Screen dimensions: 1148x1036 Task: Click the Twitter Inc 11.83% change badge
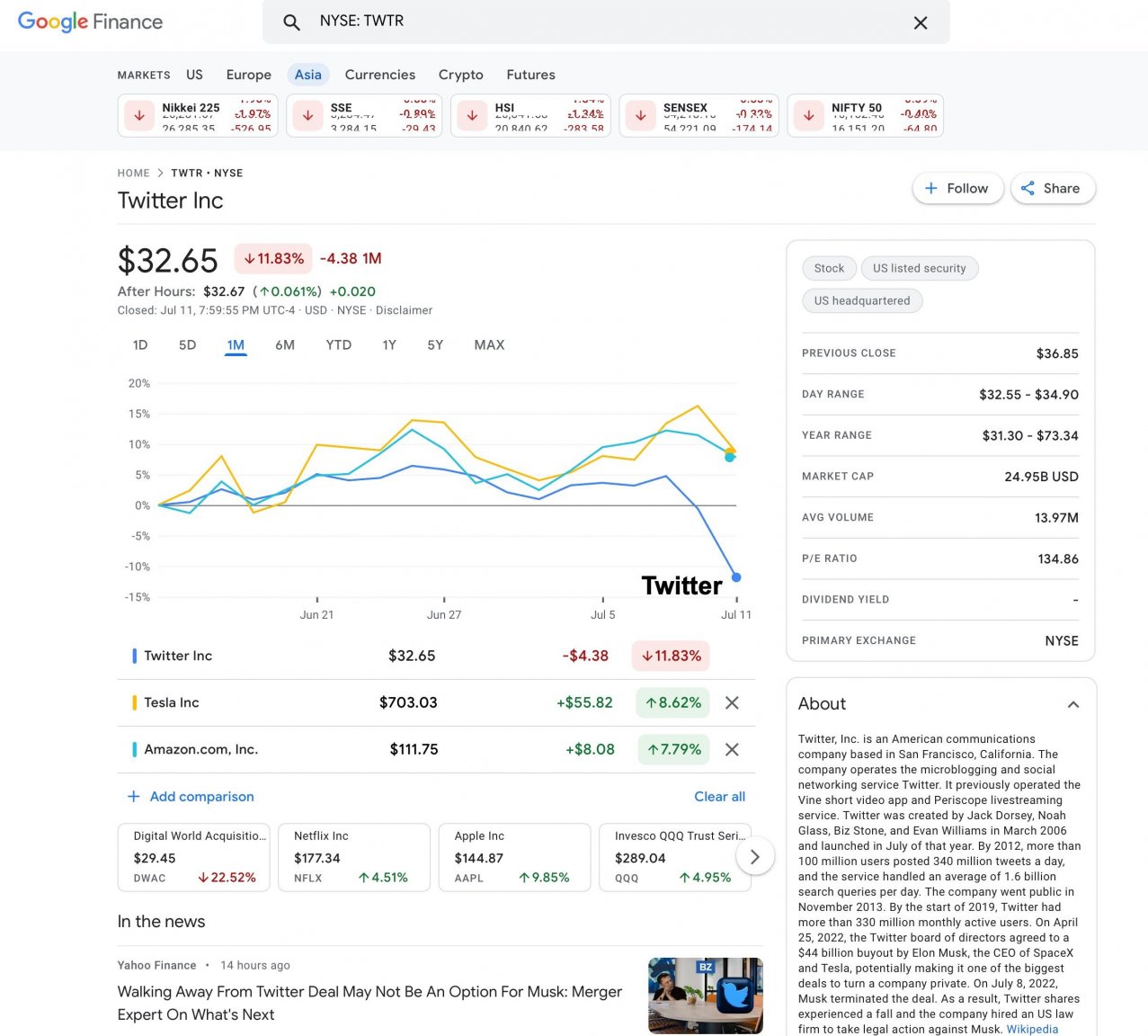(671, 656)
